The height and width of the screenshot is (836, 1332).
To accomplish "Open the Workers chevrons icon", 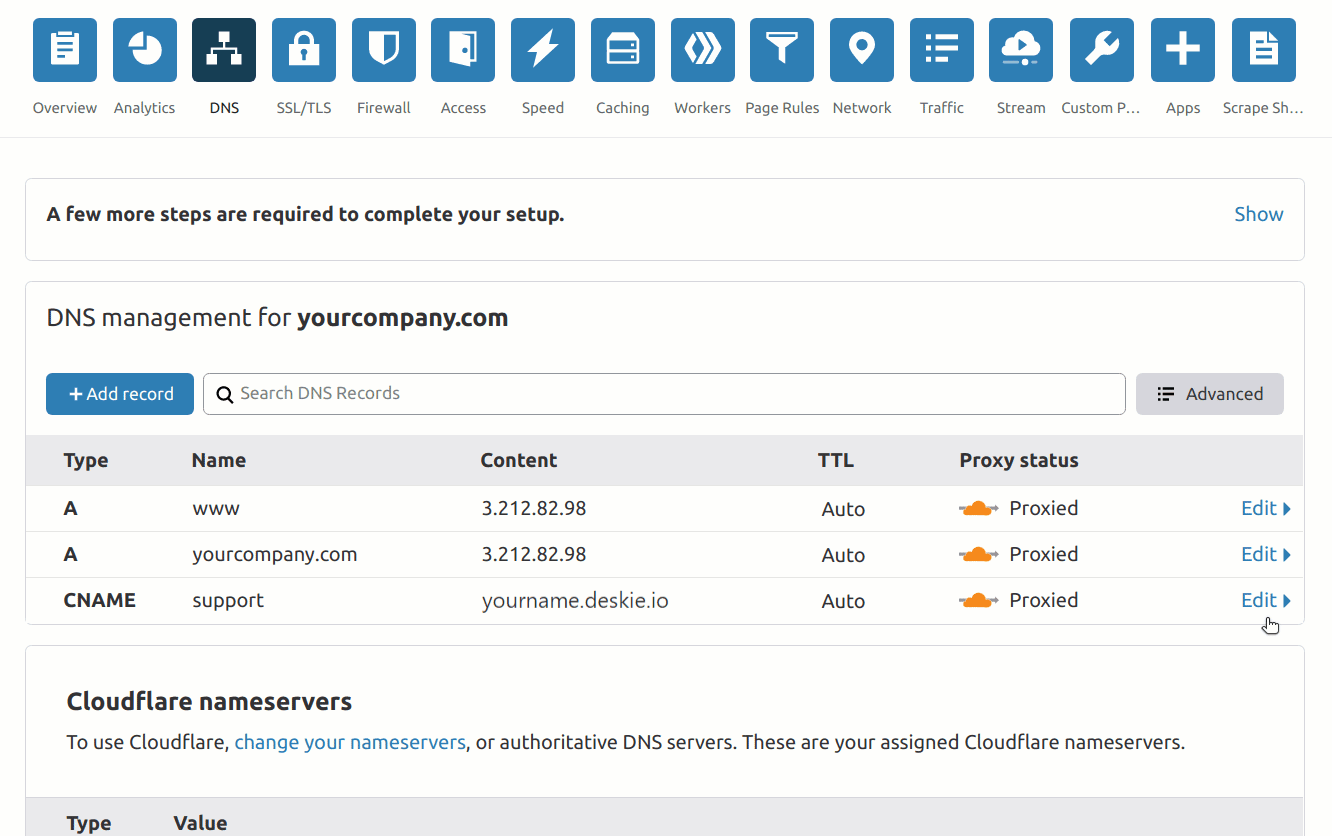I will pyautogui.click(x=703, y=50).
